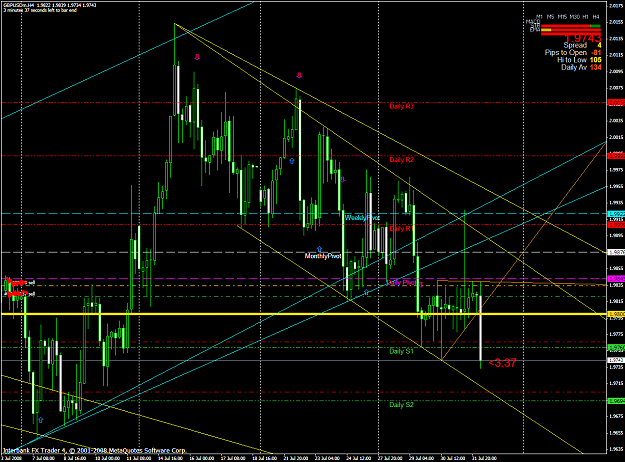Viewport: 625px width, 462px height.
Task: Click the green Daily S1 label
Action: click(x=401, y=351)
